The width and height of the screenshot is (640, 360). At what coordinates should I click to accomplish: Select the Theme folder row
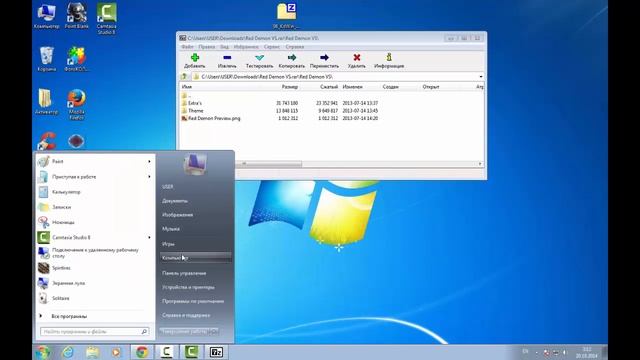click(x=280, y=111)
